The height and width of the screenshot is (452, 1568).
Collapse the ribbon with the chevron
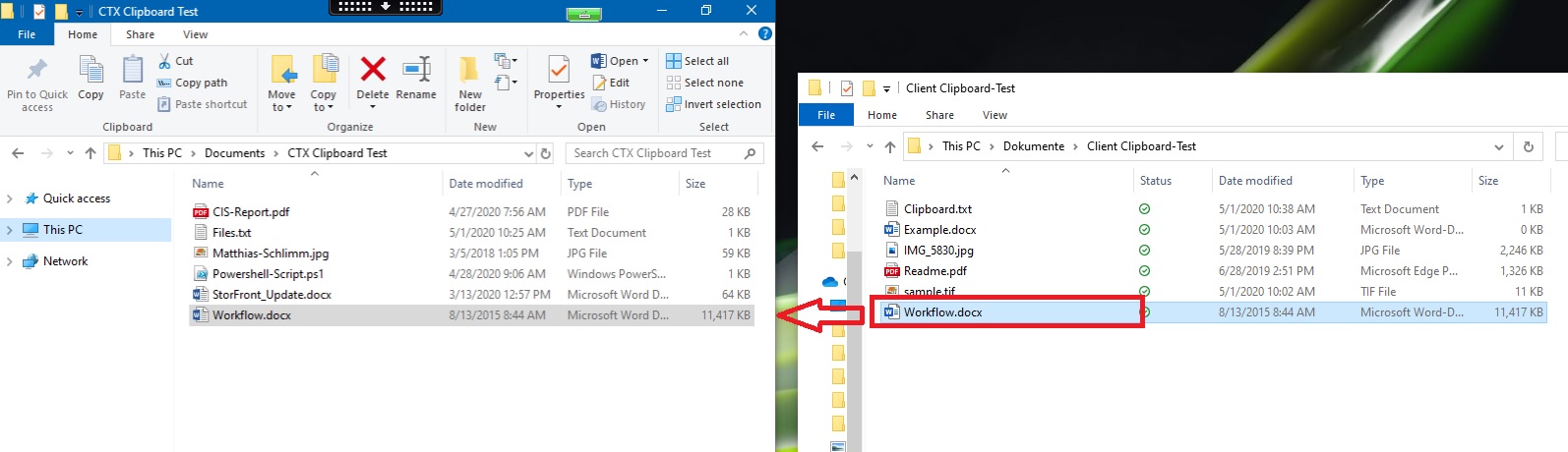743,33
